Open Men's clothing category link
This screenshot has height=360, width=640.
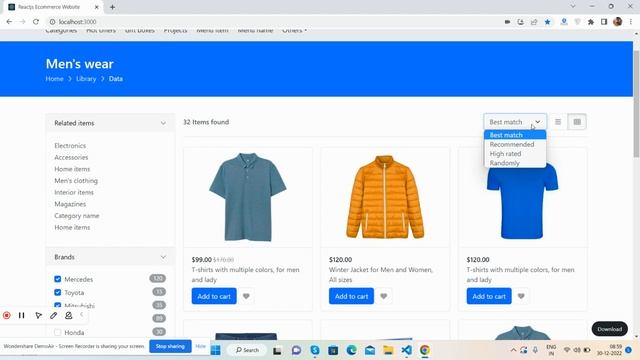point(76,180)
